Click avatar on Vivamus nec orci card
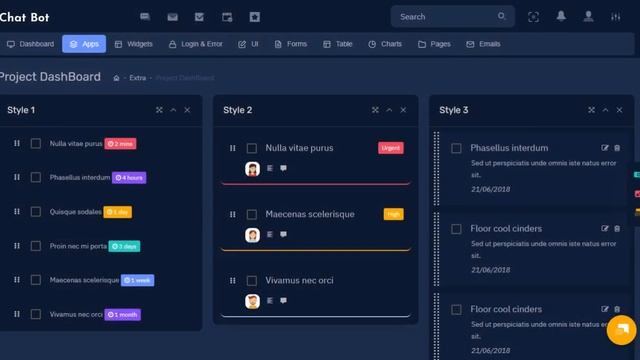Viewport: 640px width, 360px height. pos(252,301)
